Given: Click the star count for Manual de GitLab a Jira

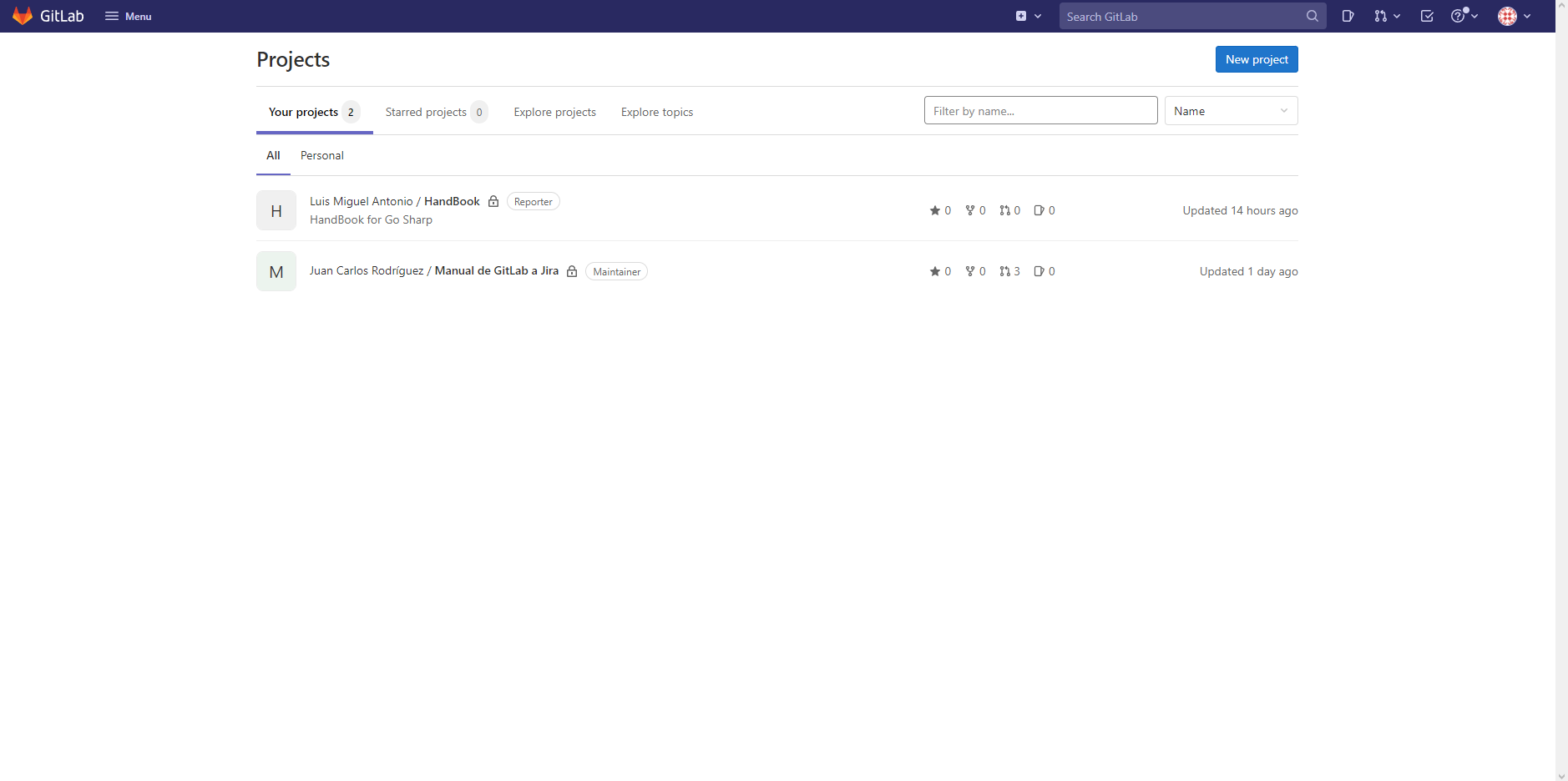Looking at the screenshot, I should [x=940, y=271].
